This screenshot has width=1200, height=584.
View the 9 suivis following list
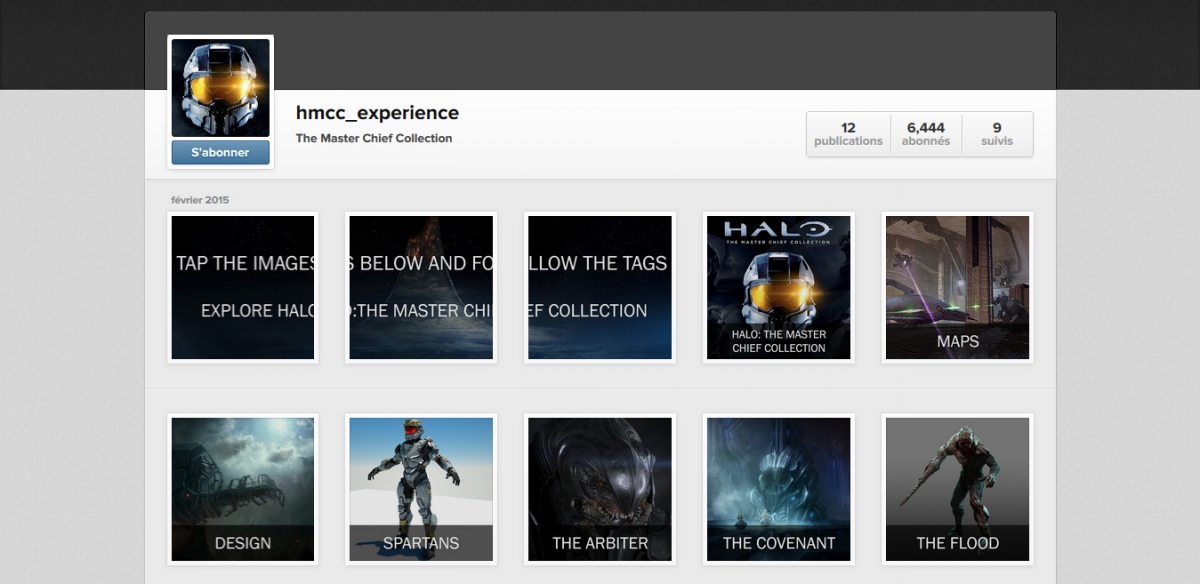pos(997,134)
